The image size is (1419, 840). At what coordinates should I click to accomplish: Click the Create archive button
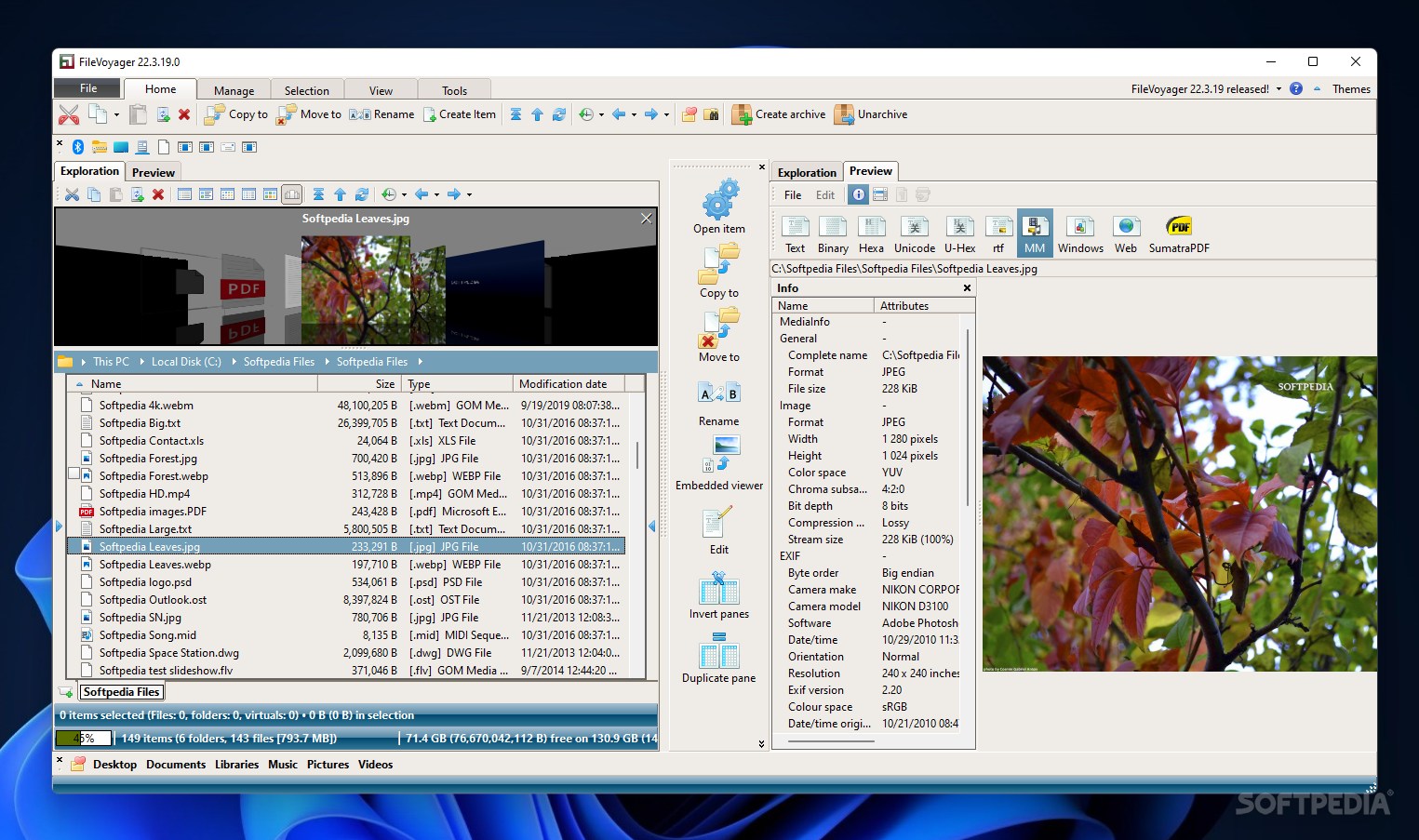779,114
